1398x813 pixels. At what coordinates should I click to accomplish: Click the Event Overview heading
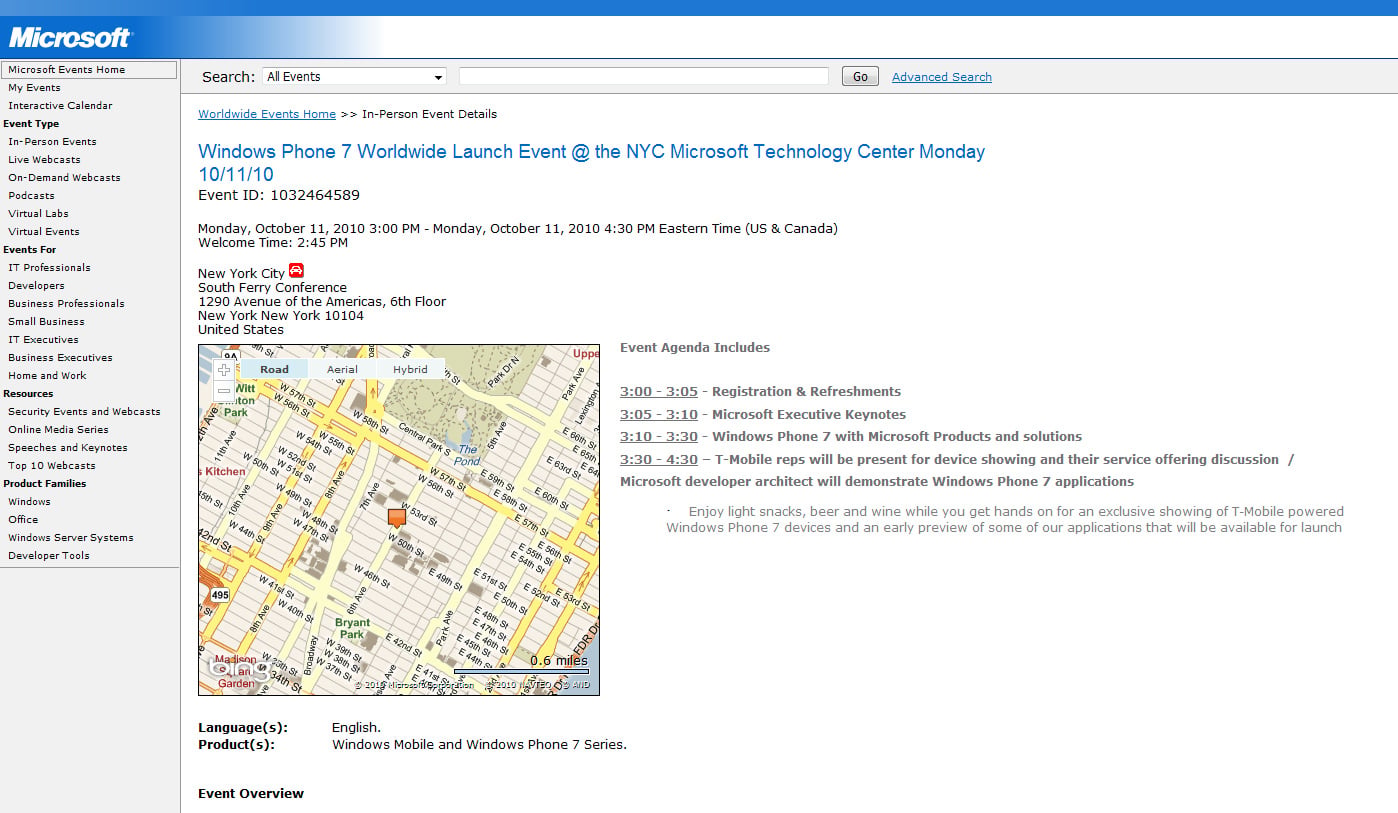tap(251, 794)
